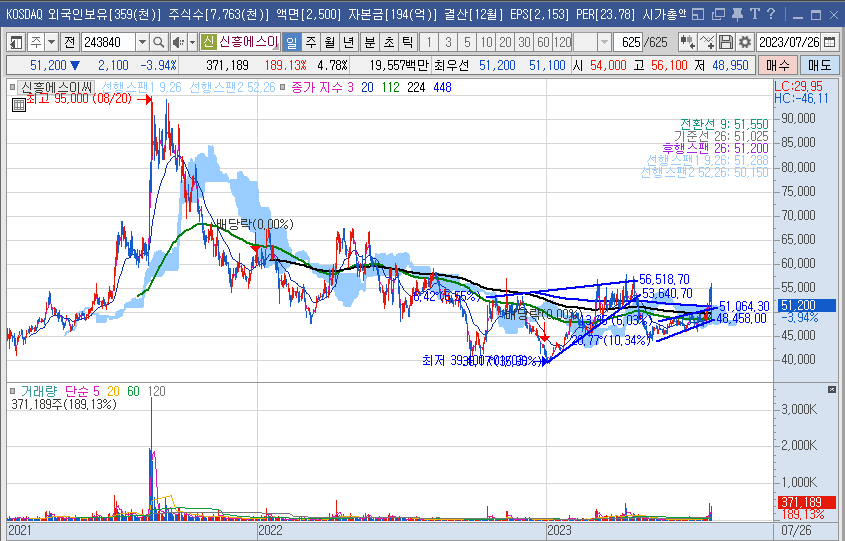Expand the speaker options dropdown arrow
Screen dimensions: 845x541
point(192,41)
